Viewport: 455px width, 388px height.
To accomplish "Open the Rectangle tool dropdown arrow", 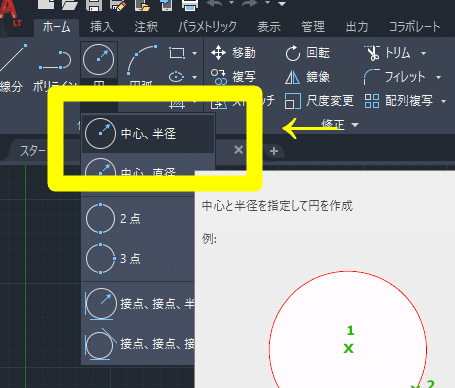I will pyautogui.click(x=194, y=53).
